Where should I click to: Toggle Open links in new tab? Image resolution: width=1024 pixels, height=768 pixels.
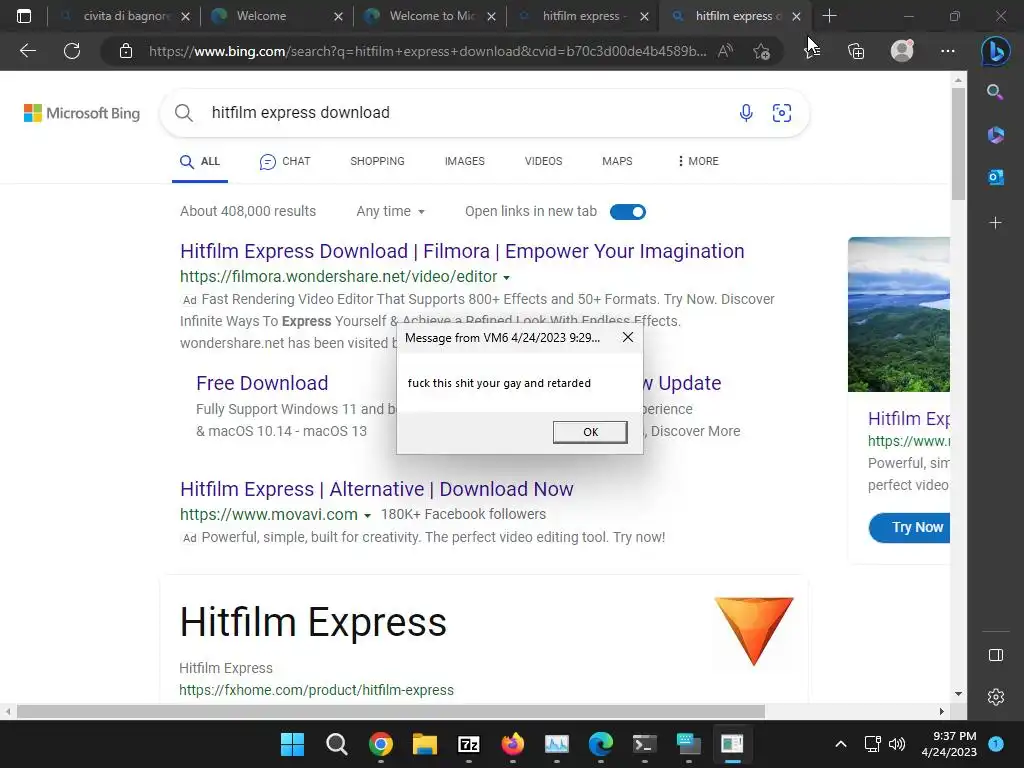pyautogui.click(x=628, y=212)
